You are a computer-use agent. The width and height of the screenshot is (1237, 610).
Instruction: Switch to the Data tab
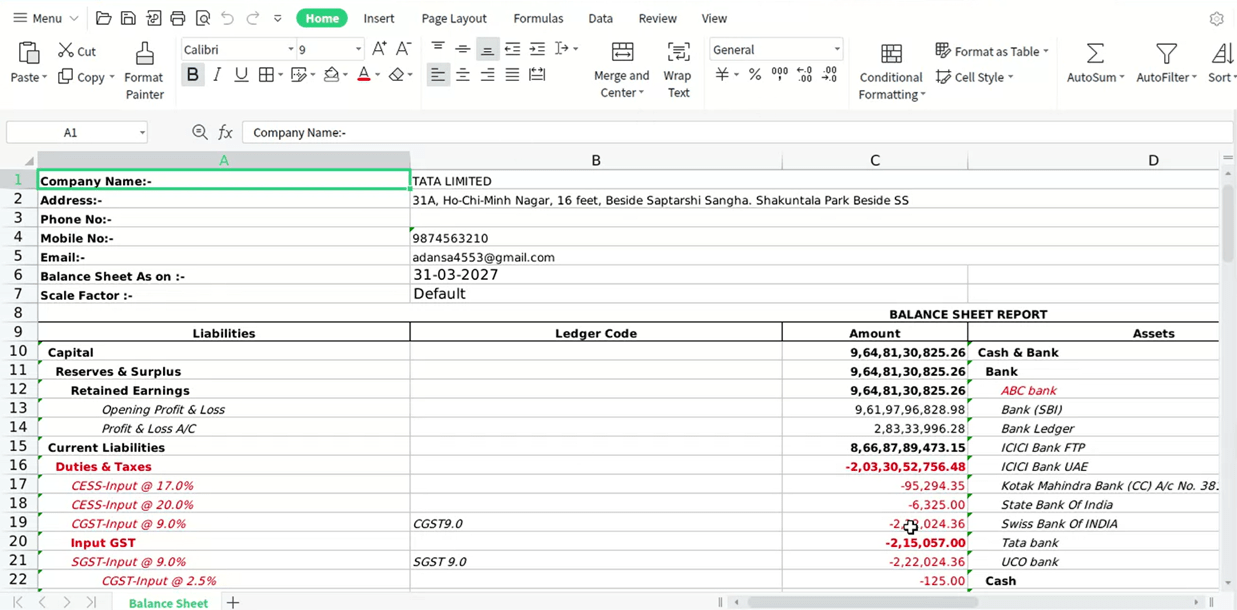[601, 18]
